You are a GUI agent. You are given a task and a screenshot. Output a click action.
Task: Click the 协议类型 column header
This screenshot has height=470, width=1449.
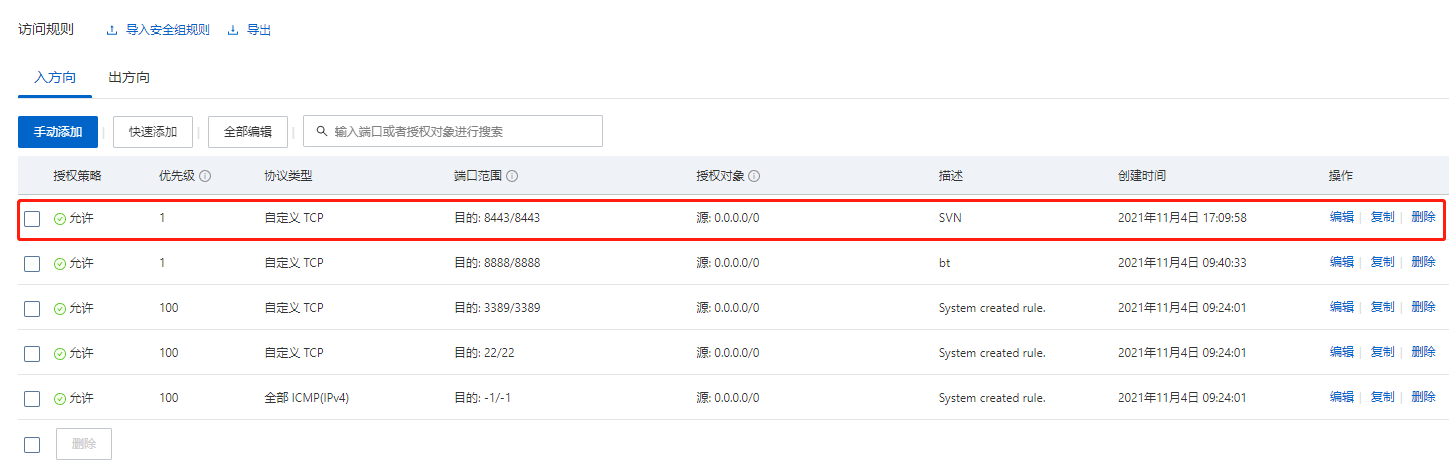(288, 176)
